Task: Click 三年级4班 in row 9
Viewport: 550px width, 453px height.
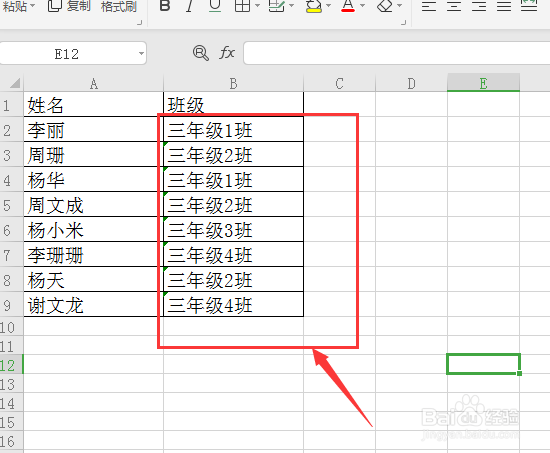Action: pos(234,305)
